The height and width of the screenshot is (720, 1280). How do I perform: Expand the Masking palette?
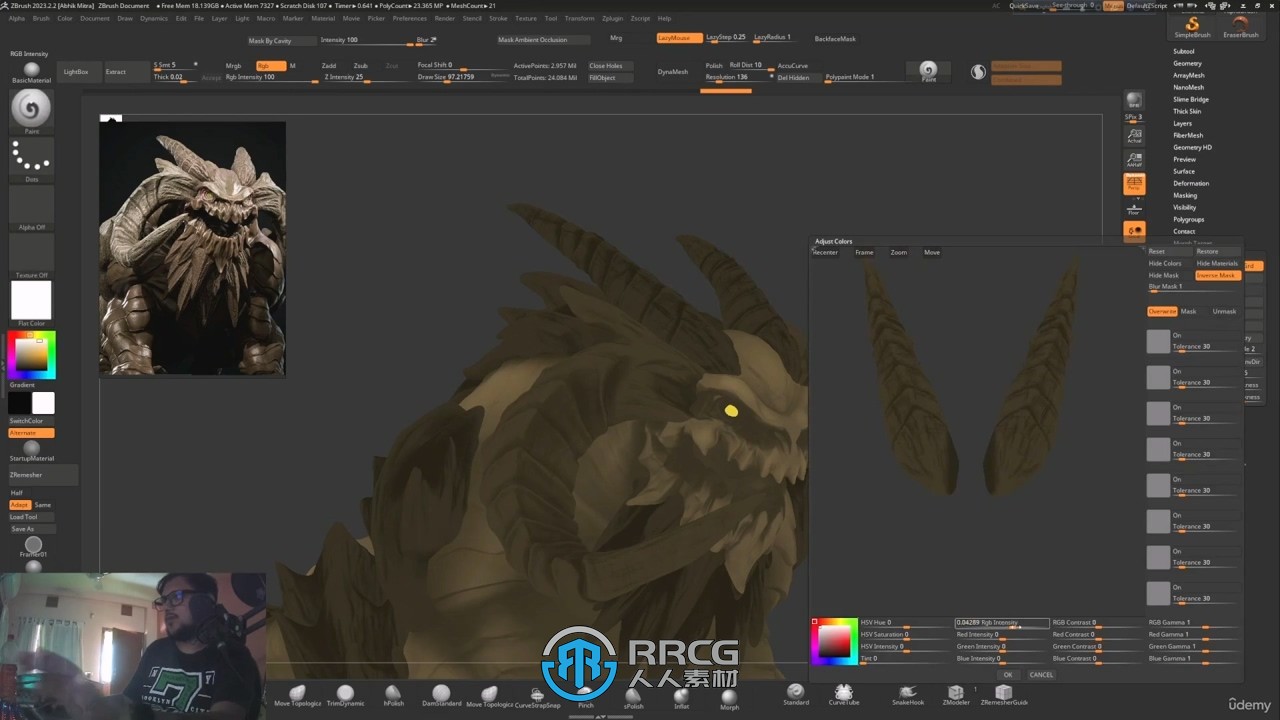pos(1185,195)
